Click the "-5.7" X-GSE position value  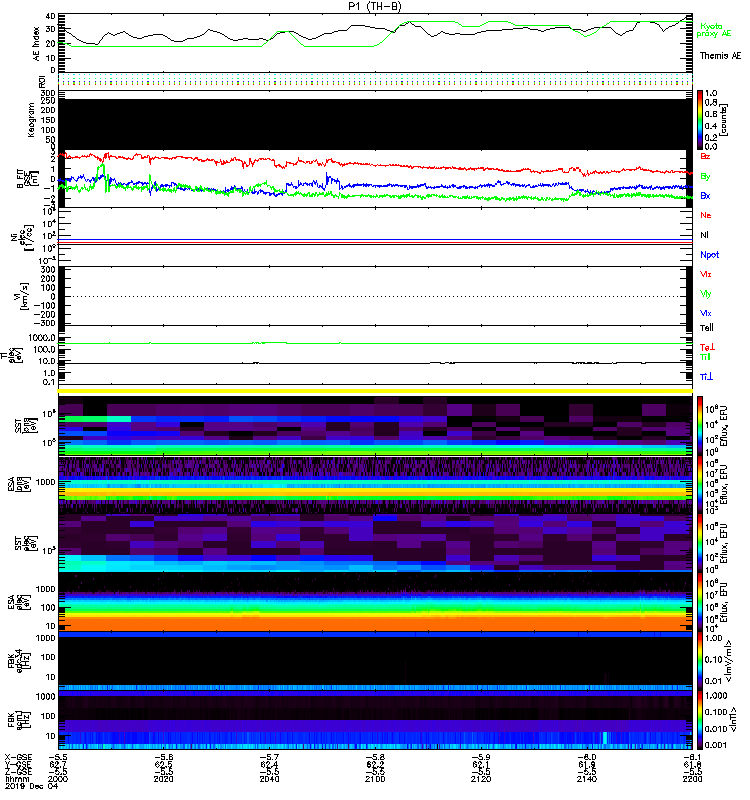[x=269, y=758]
